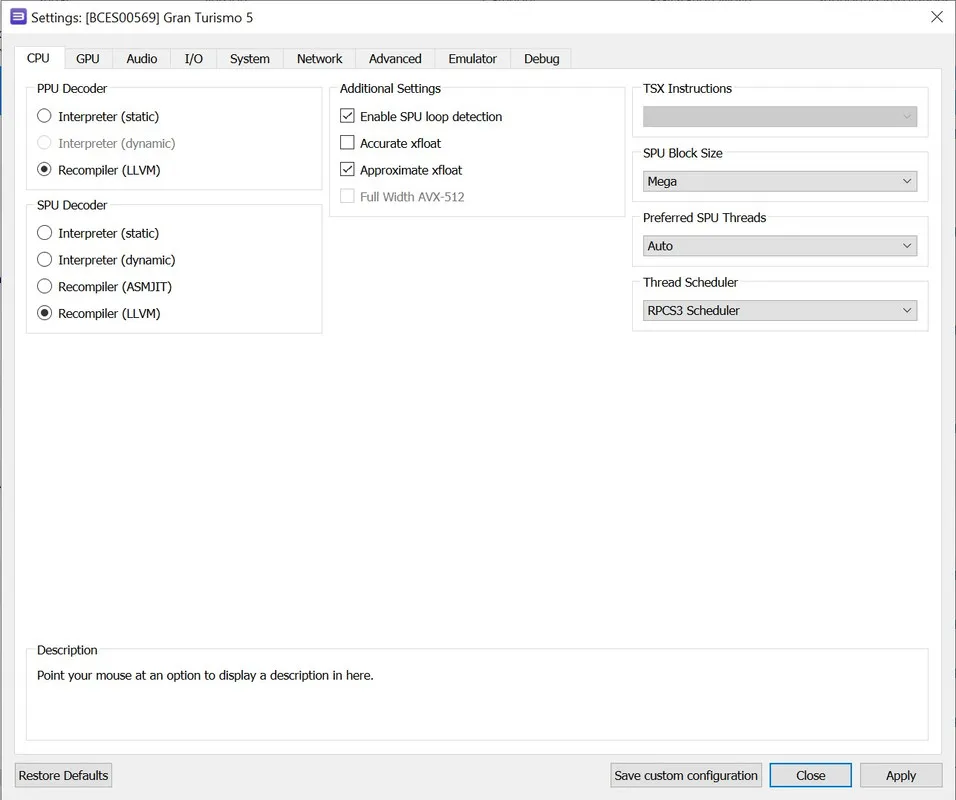Select SPU Interpreter (static) option
This screenshot has height=800, width=956.
(98, 233)
